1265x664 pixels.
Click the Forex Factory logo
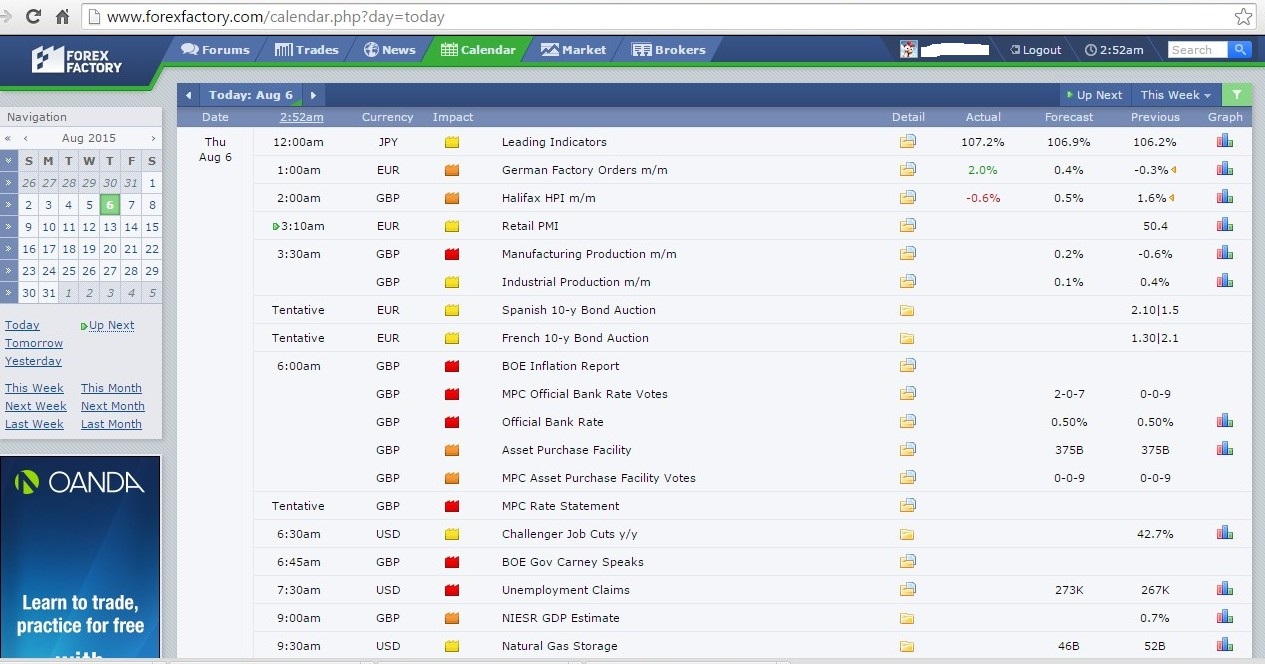pyautogui.click(x=76, y=60)
